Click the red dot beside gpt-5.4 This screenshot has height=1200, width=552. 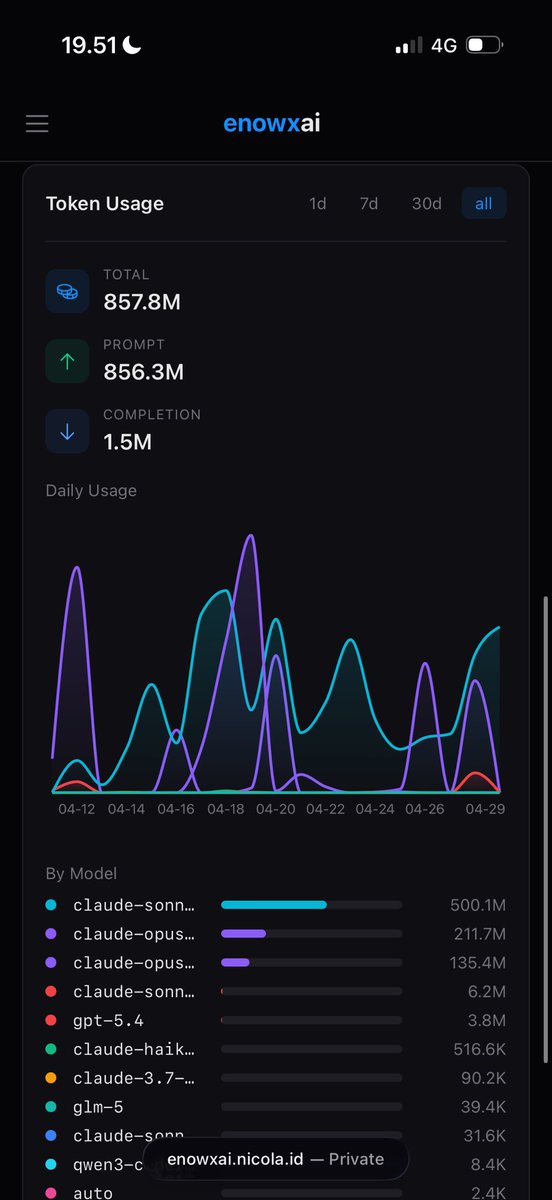[51, 1020]
